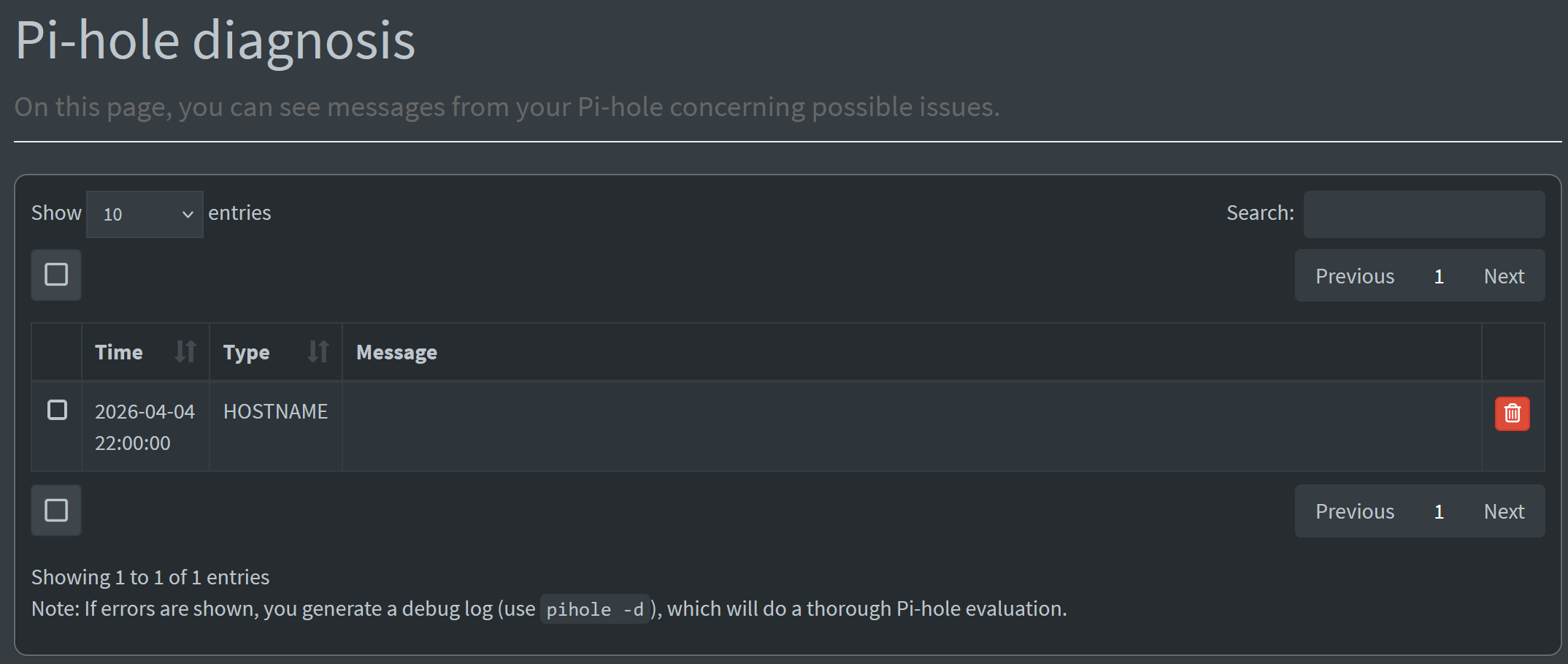Click the HOSTNAME type cell
The image size is (1568, 664).
[x=275, y=411]
